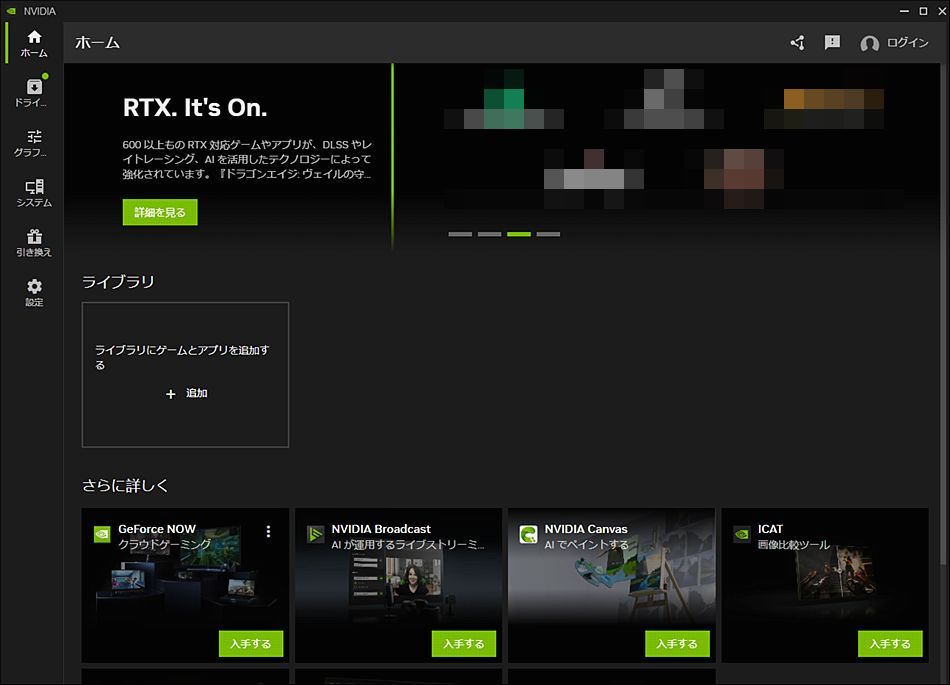Open the feedback icon next to login
This screenshot has width=950, height=685.
tap(832, 43)
